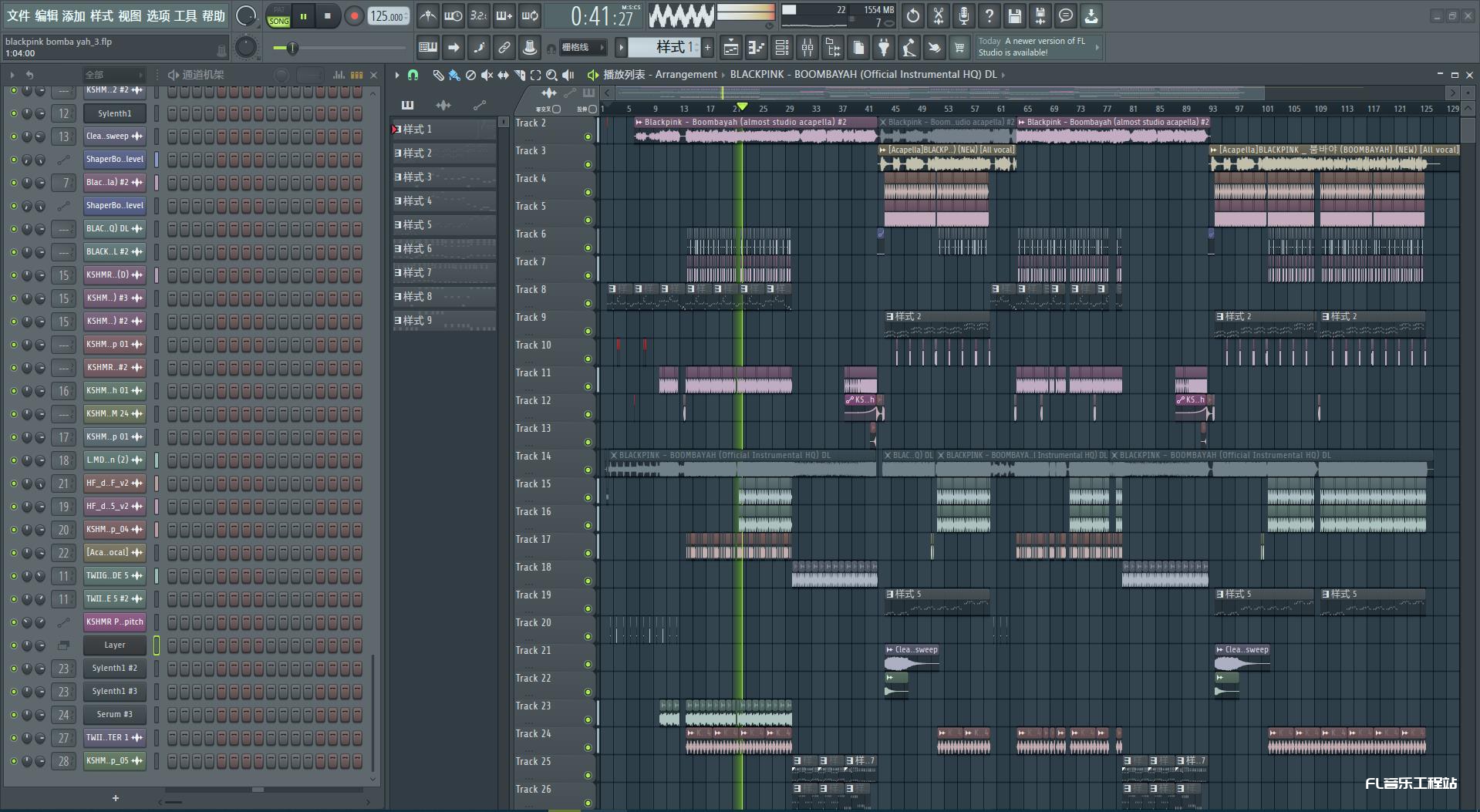1480x812 pixels.
Task: Click the 125.000 tempo field
Action: pyautogui.click(x=388, y=16)
